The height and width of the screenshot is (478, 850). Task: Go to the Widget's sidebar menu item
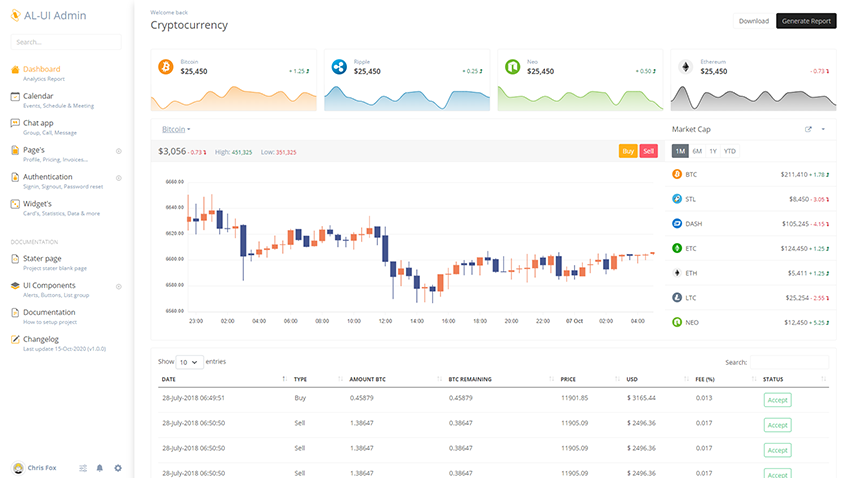(37, 204)
